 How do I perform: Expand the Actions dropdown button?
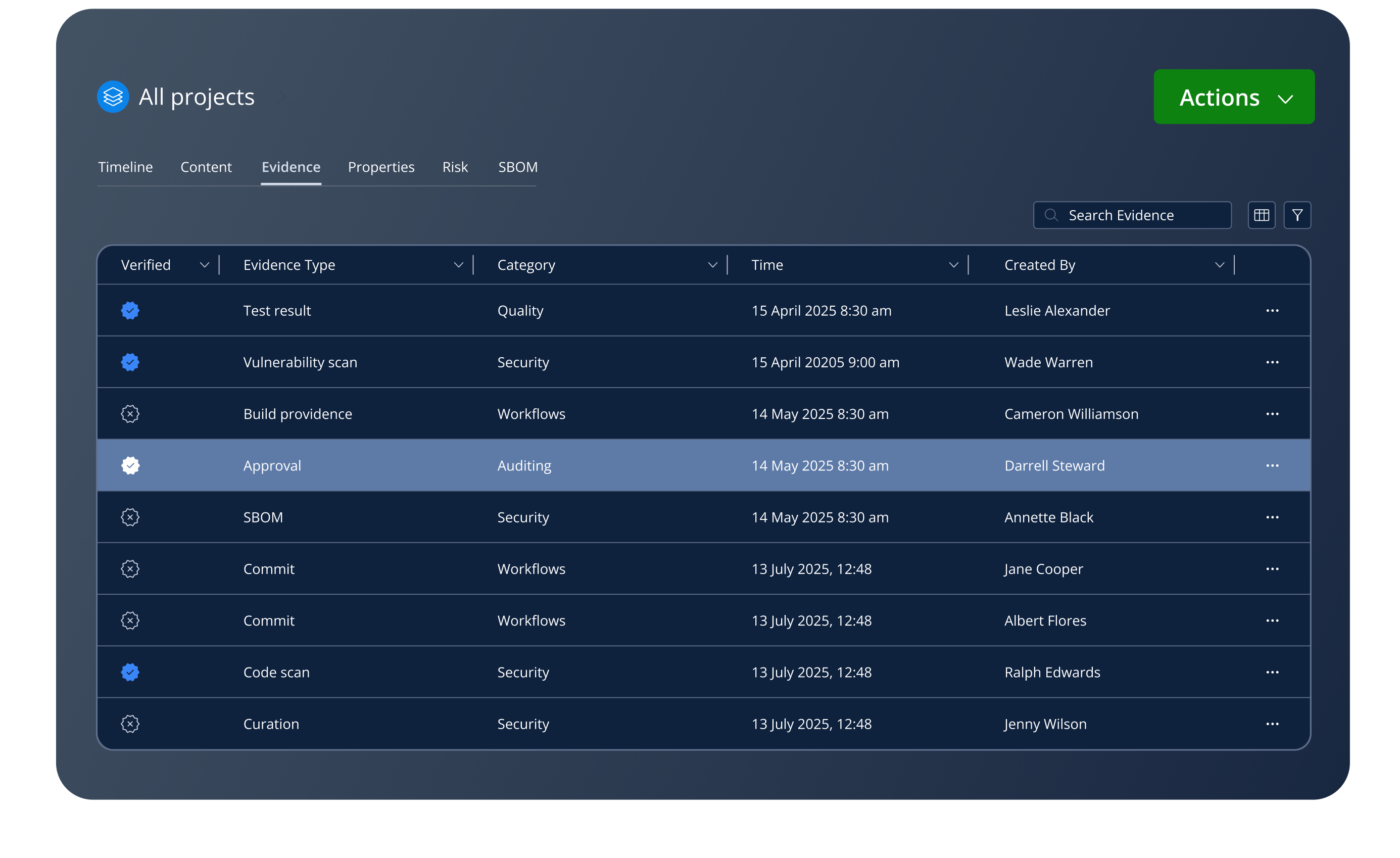click(x=1233, y=97)
